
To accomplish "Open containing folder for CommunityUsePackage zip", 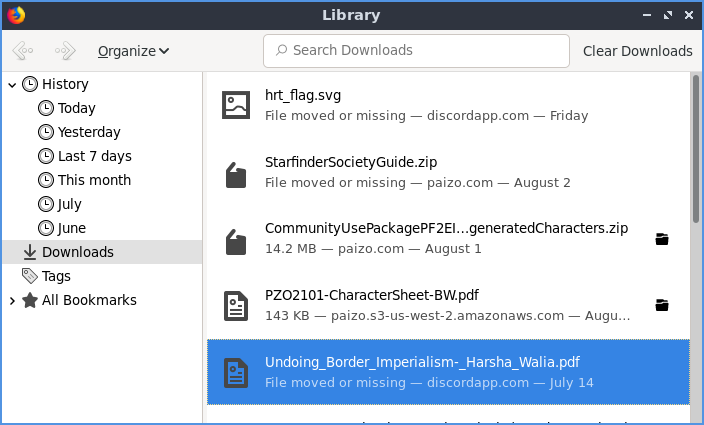I will pyautogui.click(x=661, y=239).
